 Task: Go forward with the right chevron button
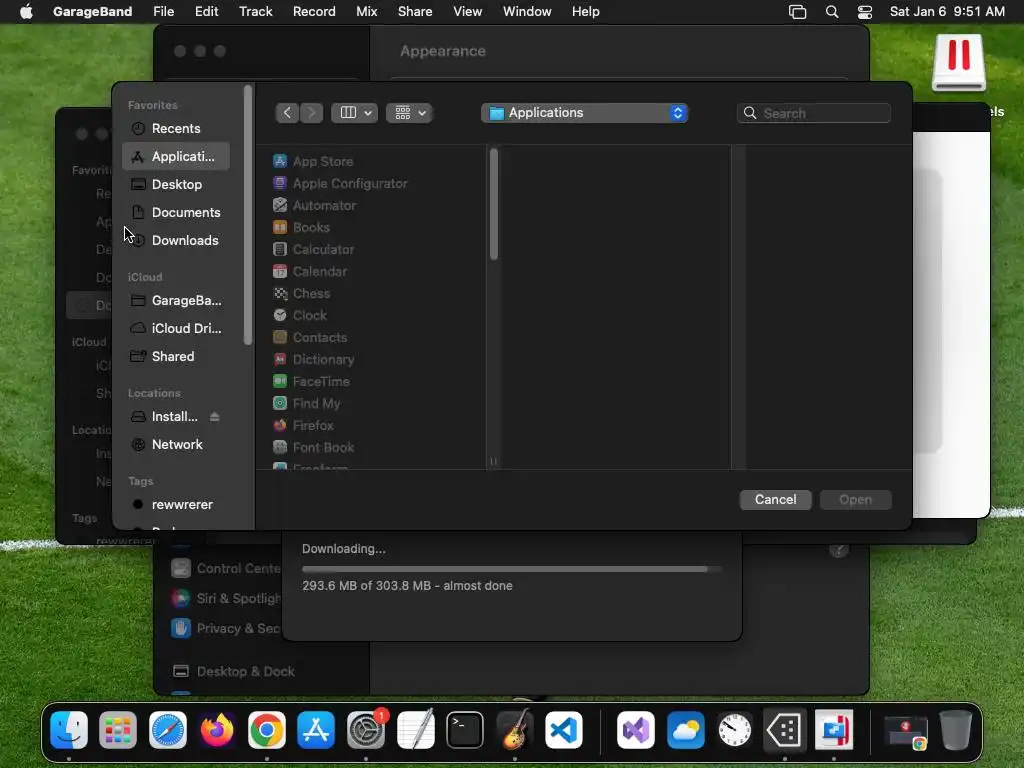click(x=311, y=112)
